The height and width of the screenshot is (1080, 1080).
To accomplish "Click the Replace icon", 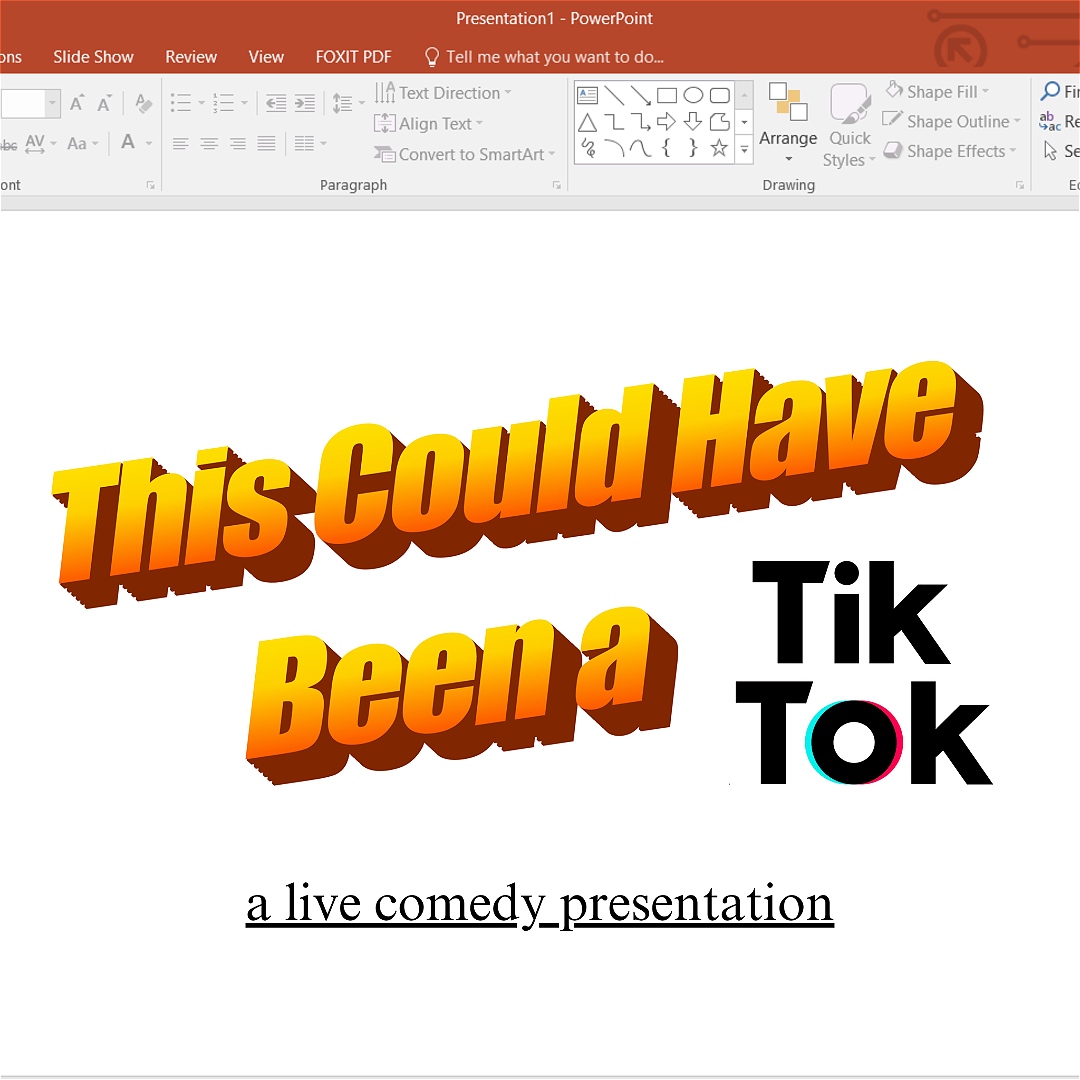I will 1049,122.
